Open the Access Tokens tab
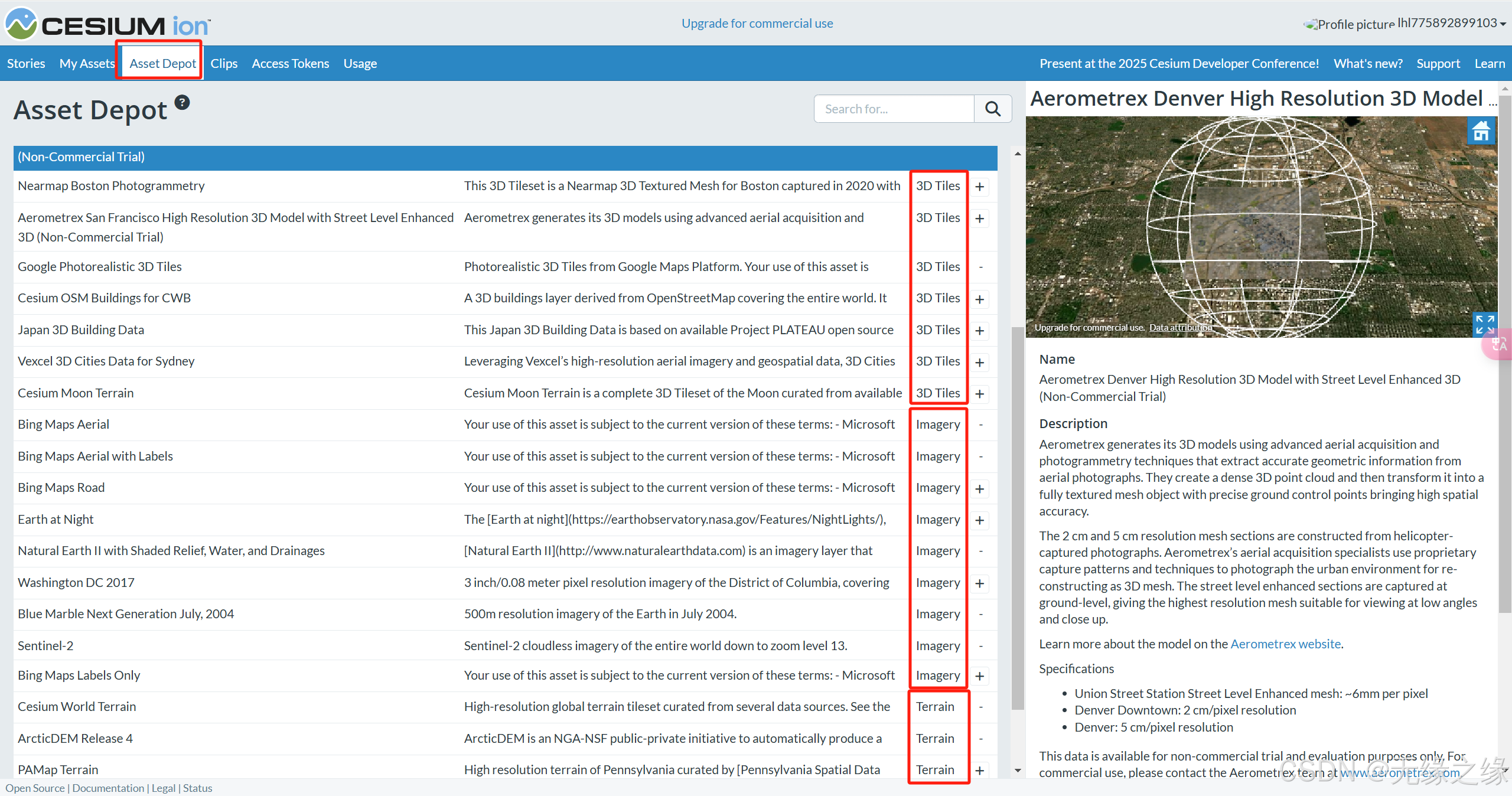This screenshot has width=1512, height=796. (x=290, y=64)
